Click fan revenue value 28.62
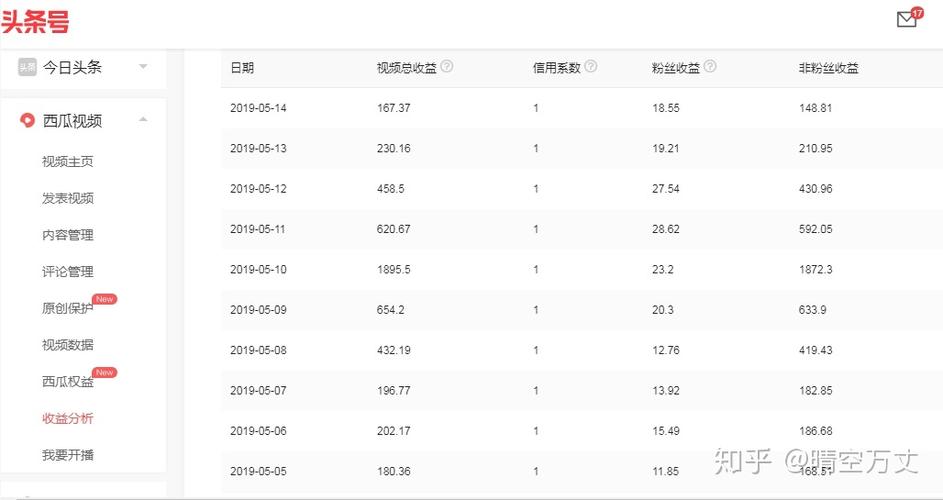This screenshot has width=943, height=500. [x=666, y=229]
